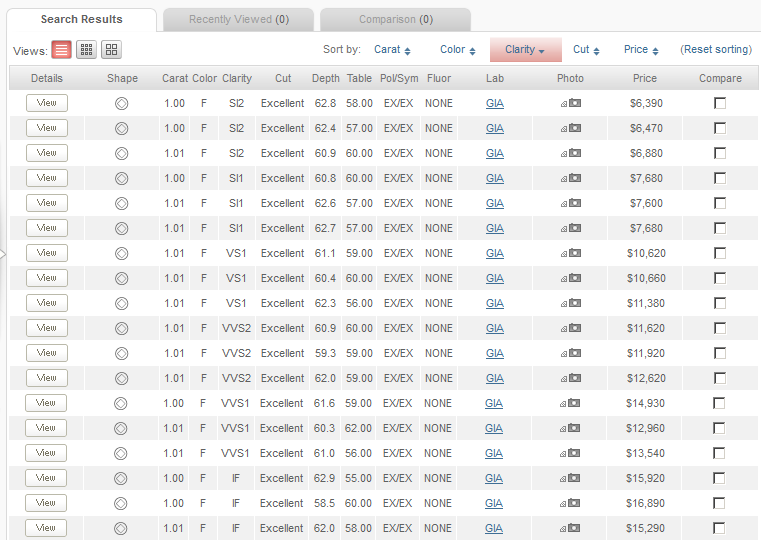Click the Reset sorting link

click(x=715, y=50)
